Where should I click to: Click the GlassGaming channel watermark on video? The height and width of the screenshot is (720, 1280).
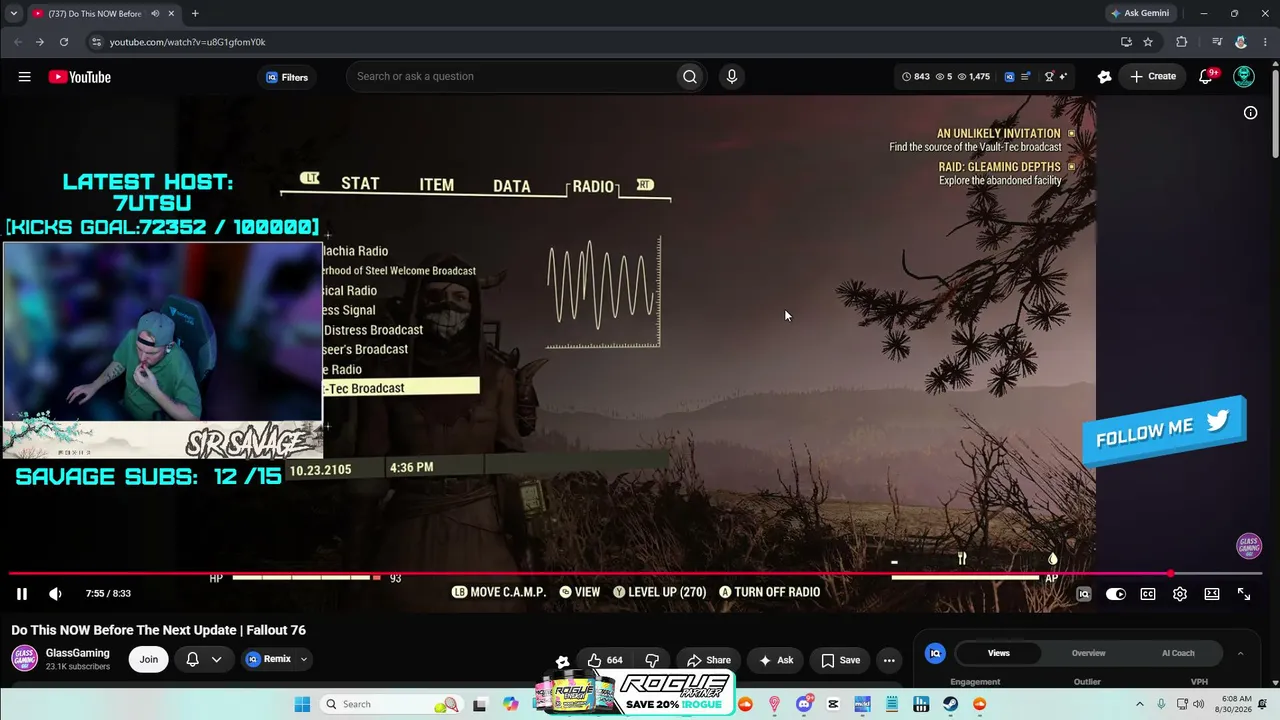point(1249,546)
